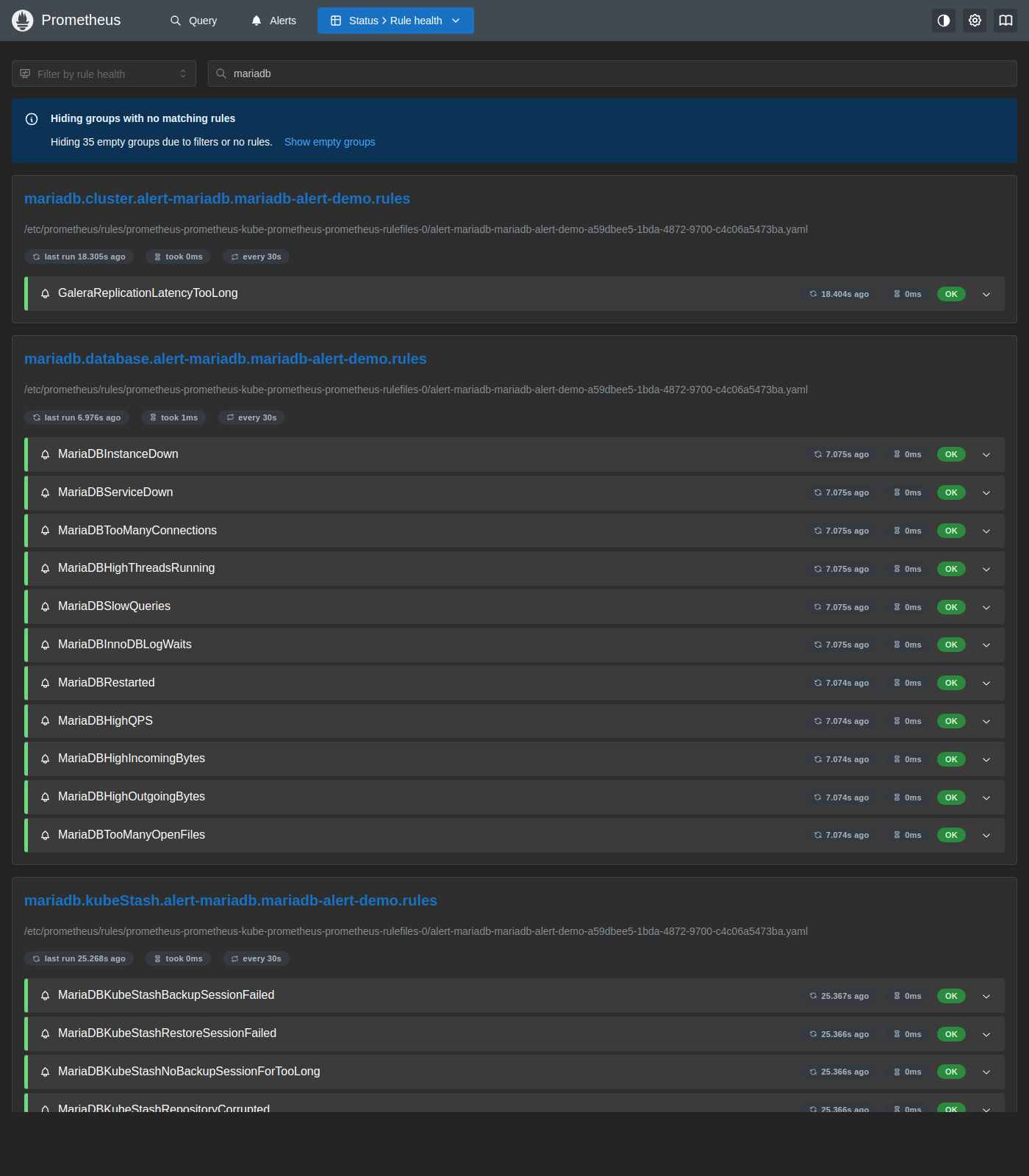Image resolution: width=1029 pixels, height=1176 pixels.
Task: Expand the MariaDBHighThreadsRunning rule chevron
Action: pos(986,569)
